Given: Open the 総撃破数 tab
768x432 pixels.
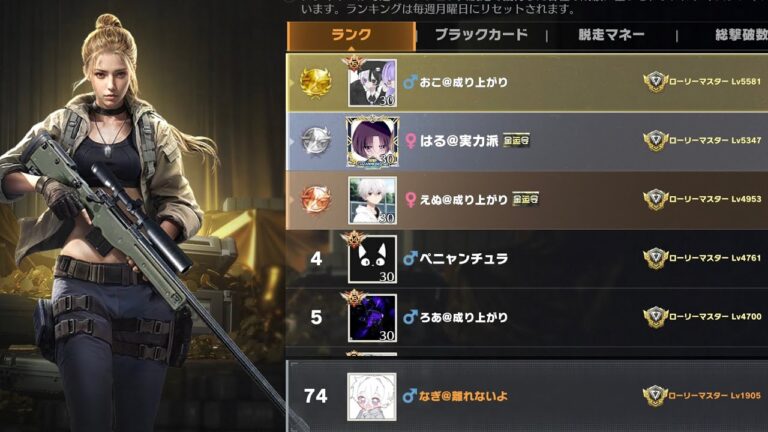Looking at the screenshot, I should click(741, 35).
